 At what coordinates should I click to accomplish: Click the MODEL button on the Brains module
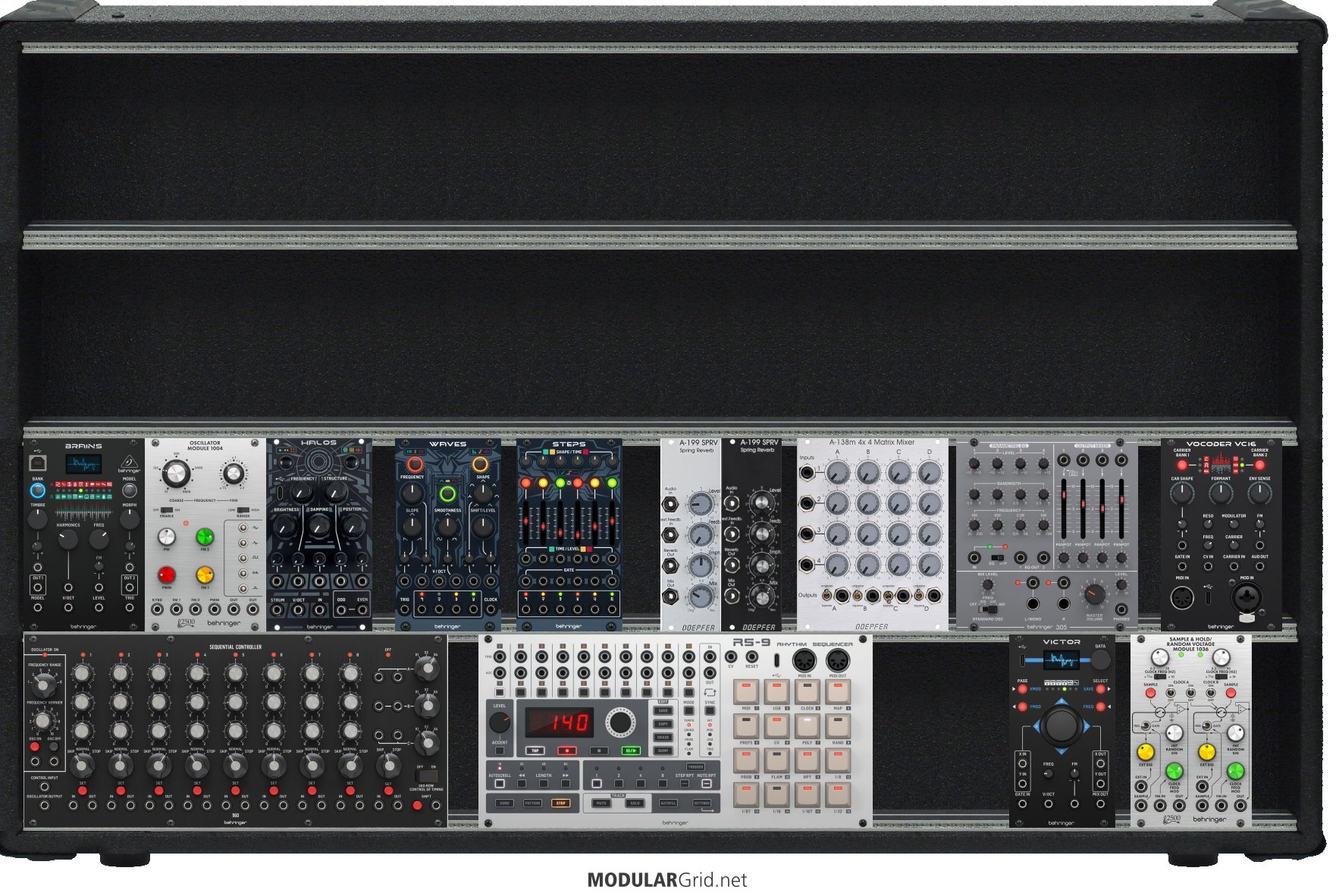click(x=130, y=490)
